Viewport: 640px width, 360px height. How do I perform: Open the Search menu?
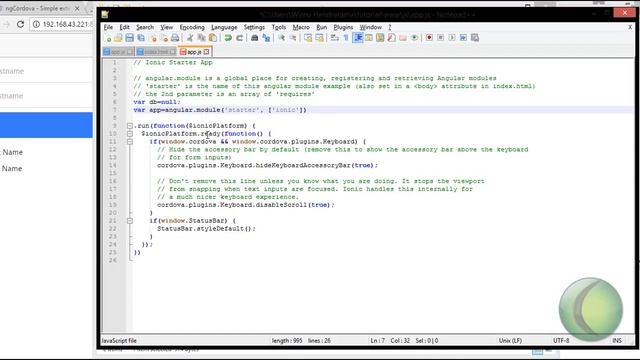click(145, 27)
